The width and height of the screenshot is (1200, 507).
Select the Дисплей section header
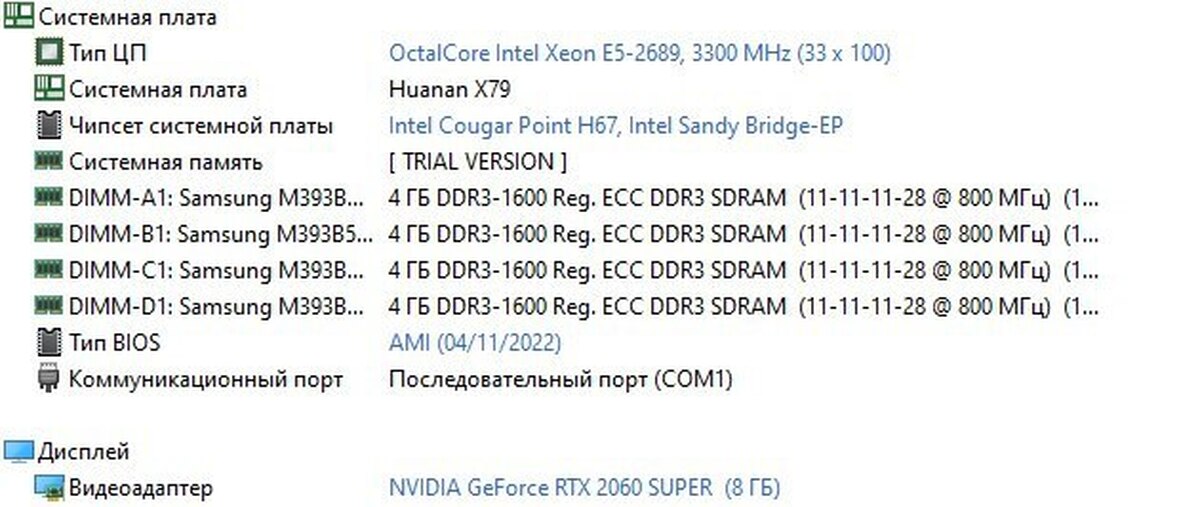point(84,452)
